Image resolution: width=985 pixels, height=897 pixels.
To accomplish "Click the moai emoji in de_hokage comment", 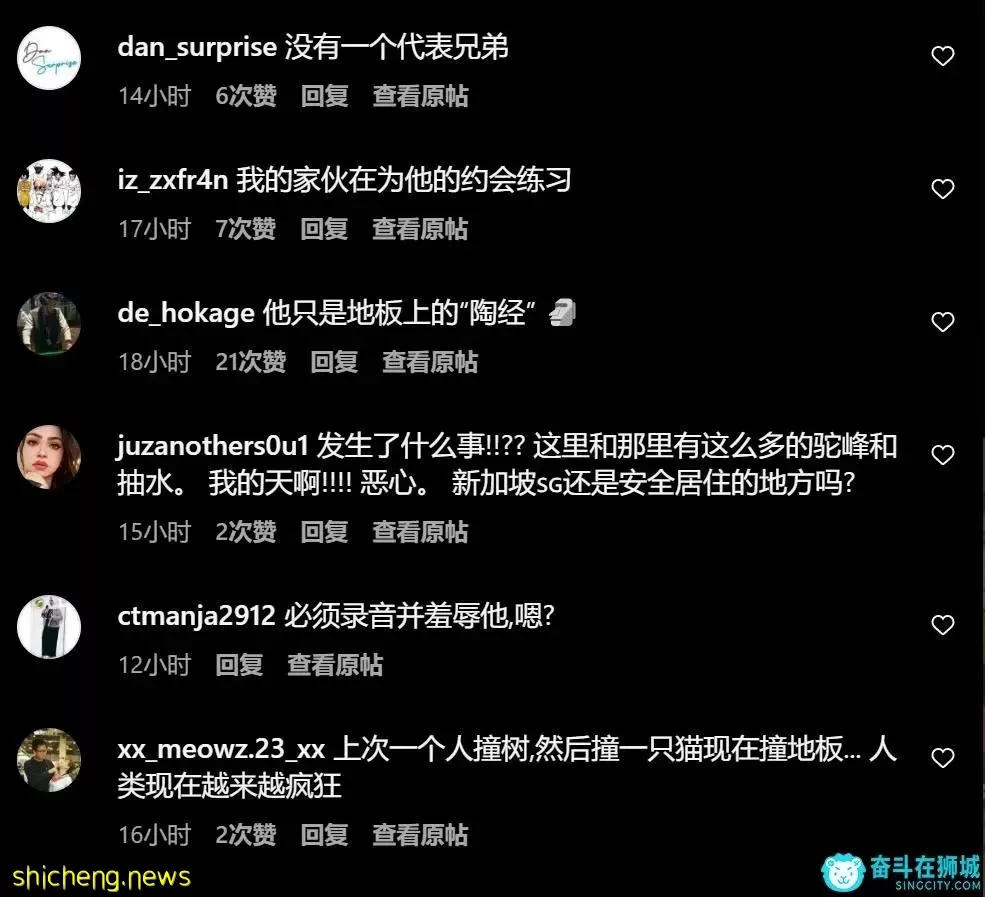I will (x=562, y=313).
